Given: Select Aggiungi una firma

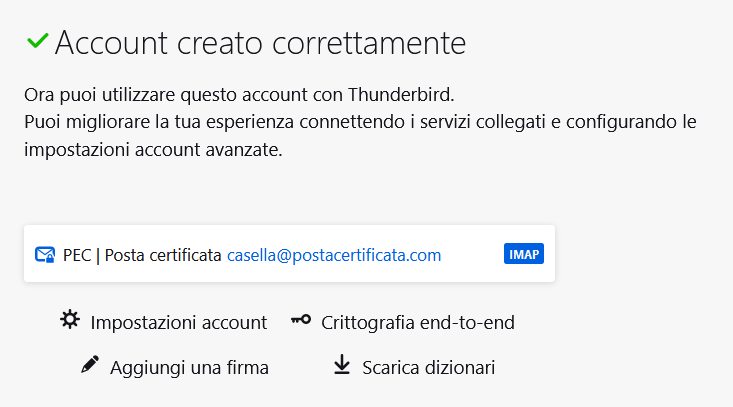Looking at the screenshot, I should pyautogui.click(x=189, y=368).
